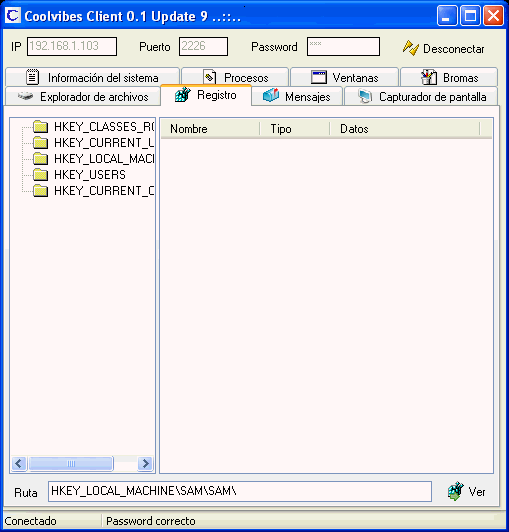Click the drive icon on Explorador de archivos tab
This screenshot has height=532, width=509.
(x=25, y=96)
